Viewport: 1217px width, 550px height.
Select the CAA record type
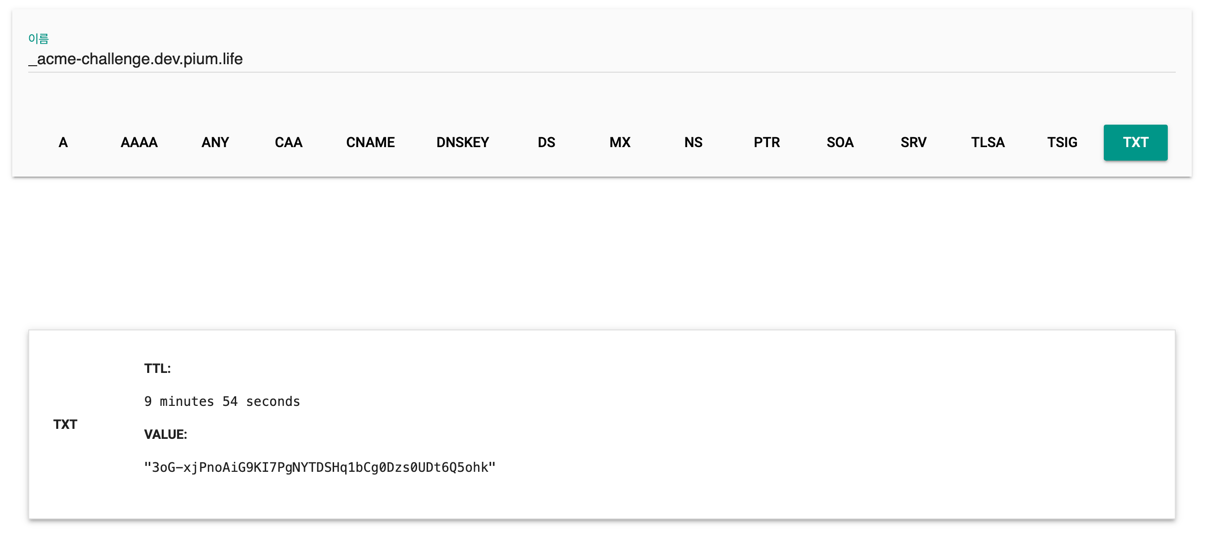(289, 143)
